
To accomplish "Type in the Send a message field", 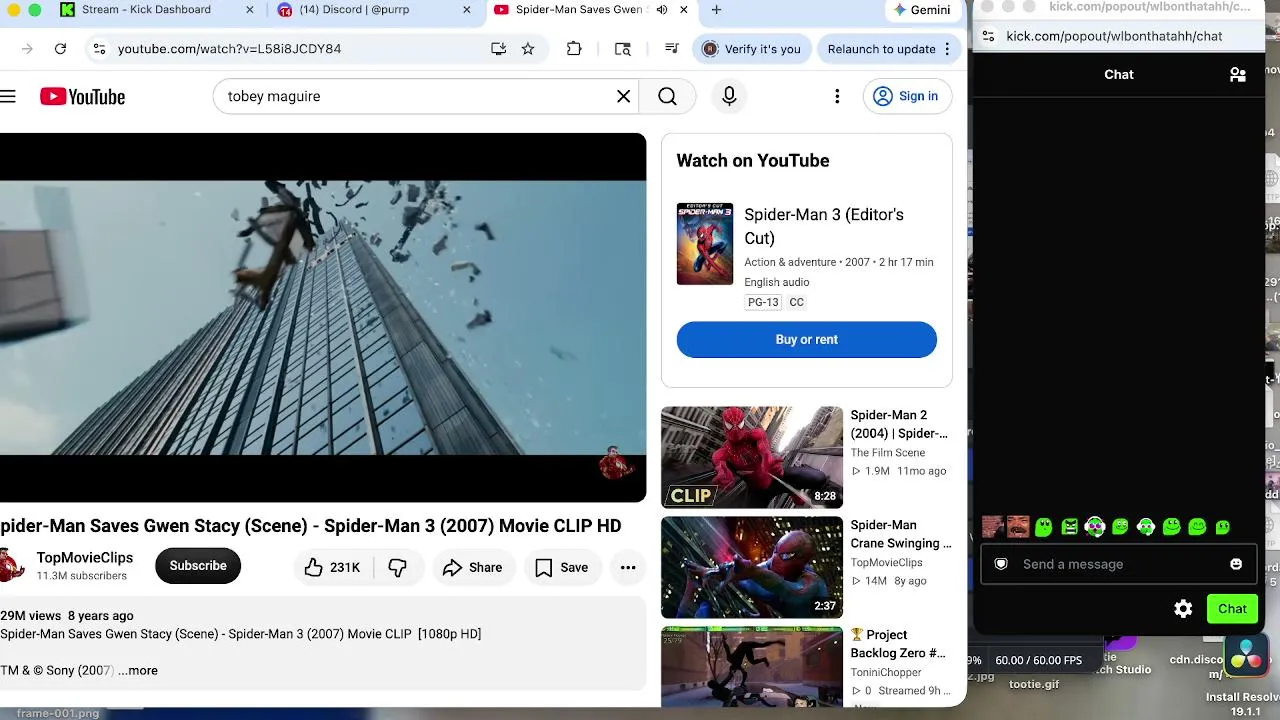I will coord(1121,564).
